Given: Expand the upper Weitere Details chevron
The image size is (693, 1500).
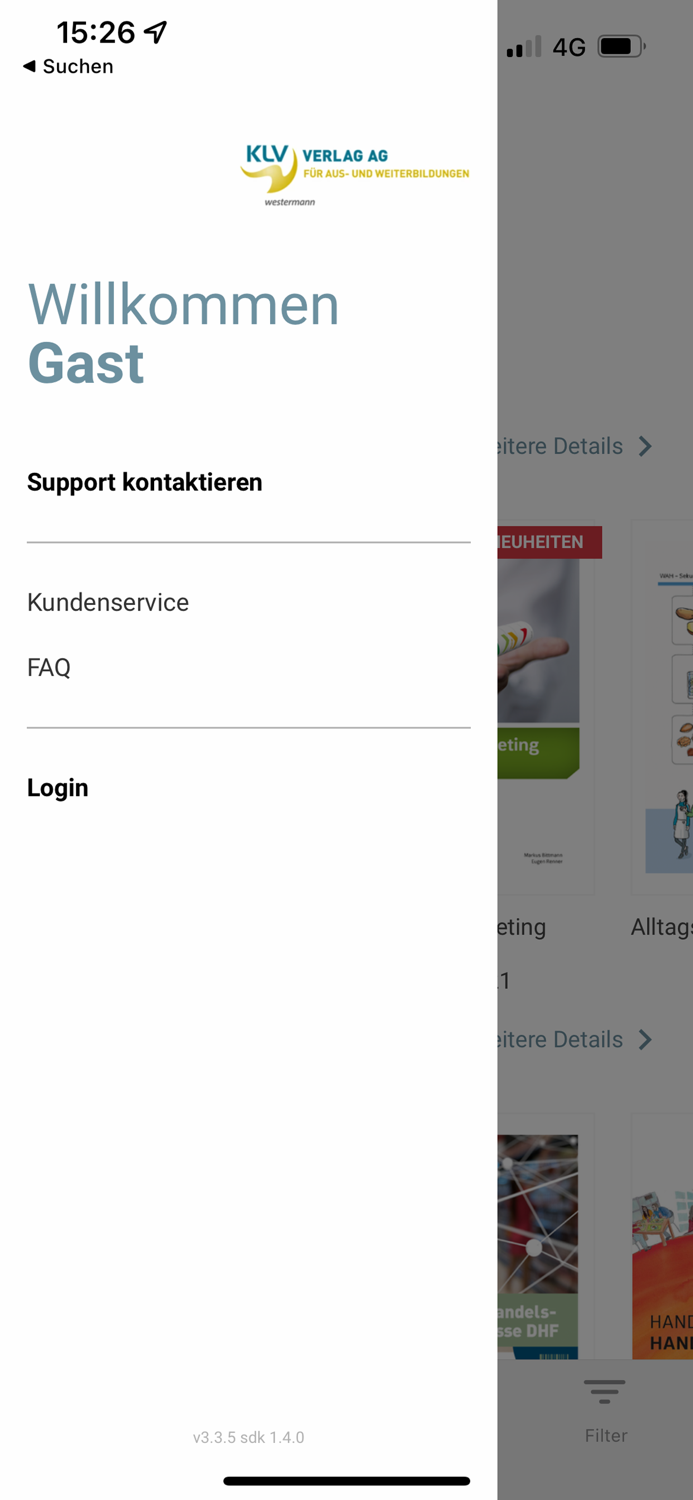Looking at the screenshot, I should point(645,446).
